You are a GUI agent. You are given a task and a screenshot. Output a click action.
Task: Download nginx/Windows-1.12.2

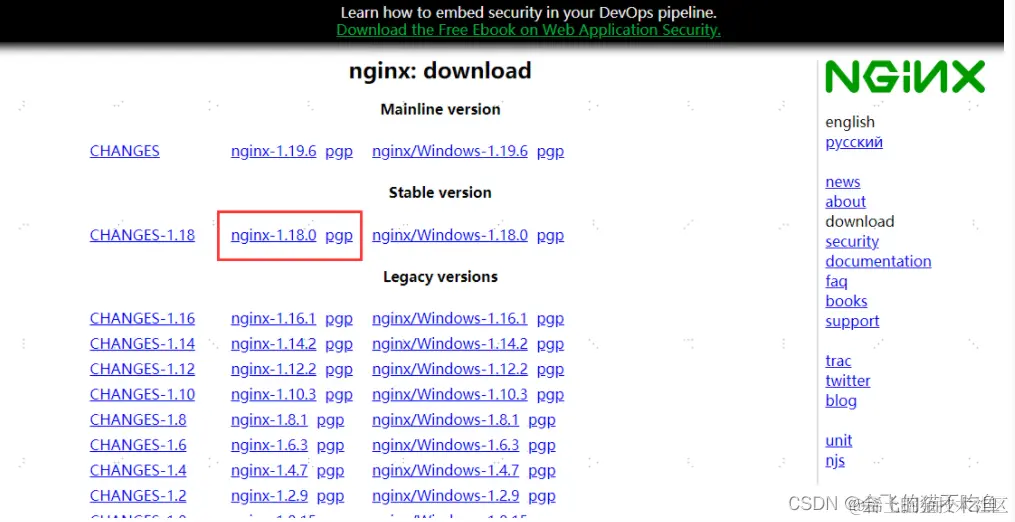pos(450,369)
